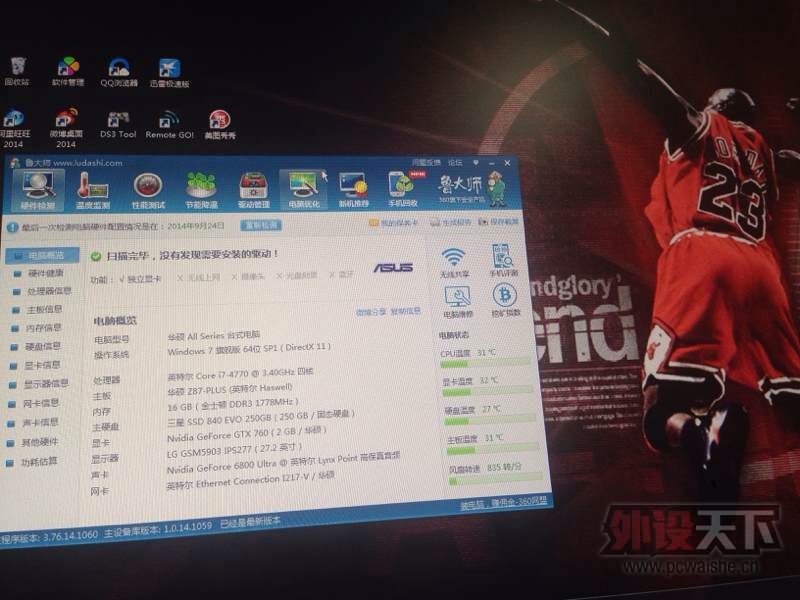Image resolution: width=800 pixels, height=600 pixels.
Task: Open the 节能降温 energy saving tool
Action: click(201, 190)
